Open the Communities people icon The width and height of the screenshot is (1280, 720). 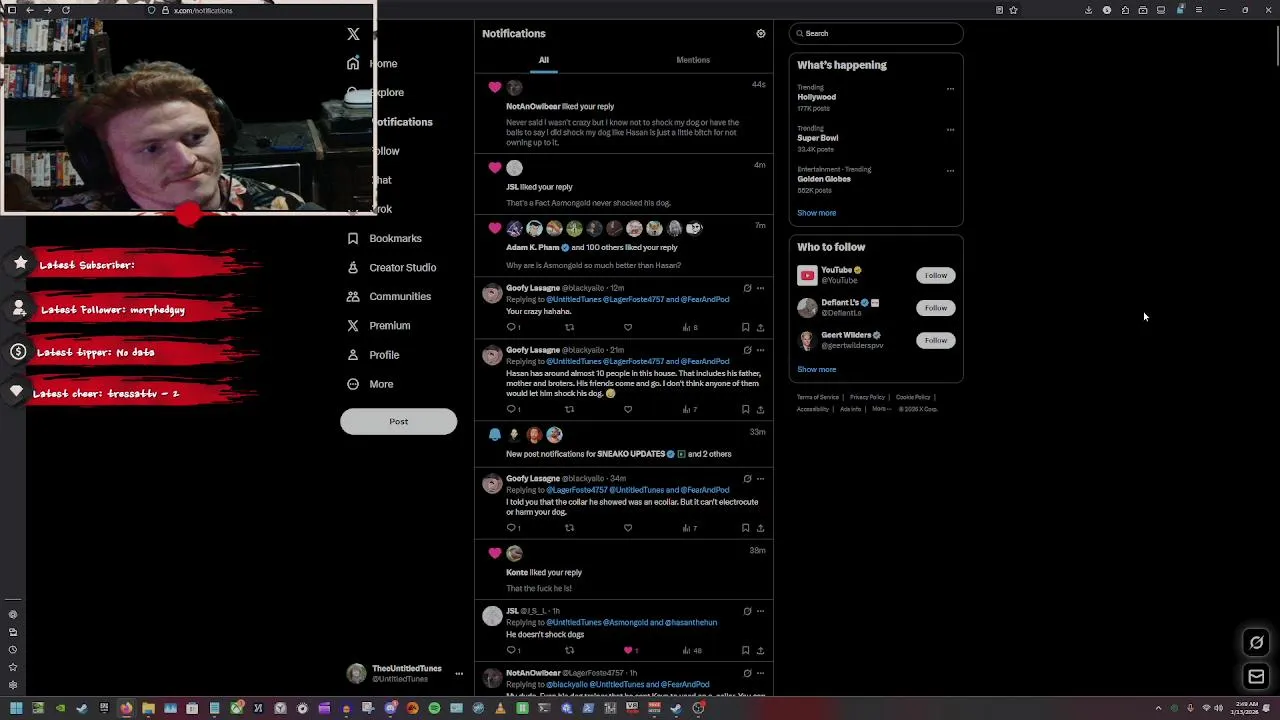click(x=353, y=296)
